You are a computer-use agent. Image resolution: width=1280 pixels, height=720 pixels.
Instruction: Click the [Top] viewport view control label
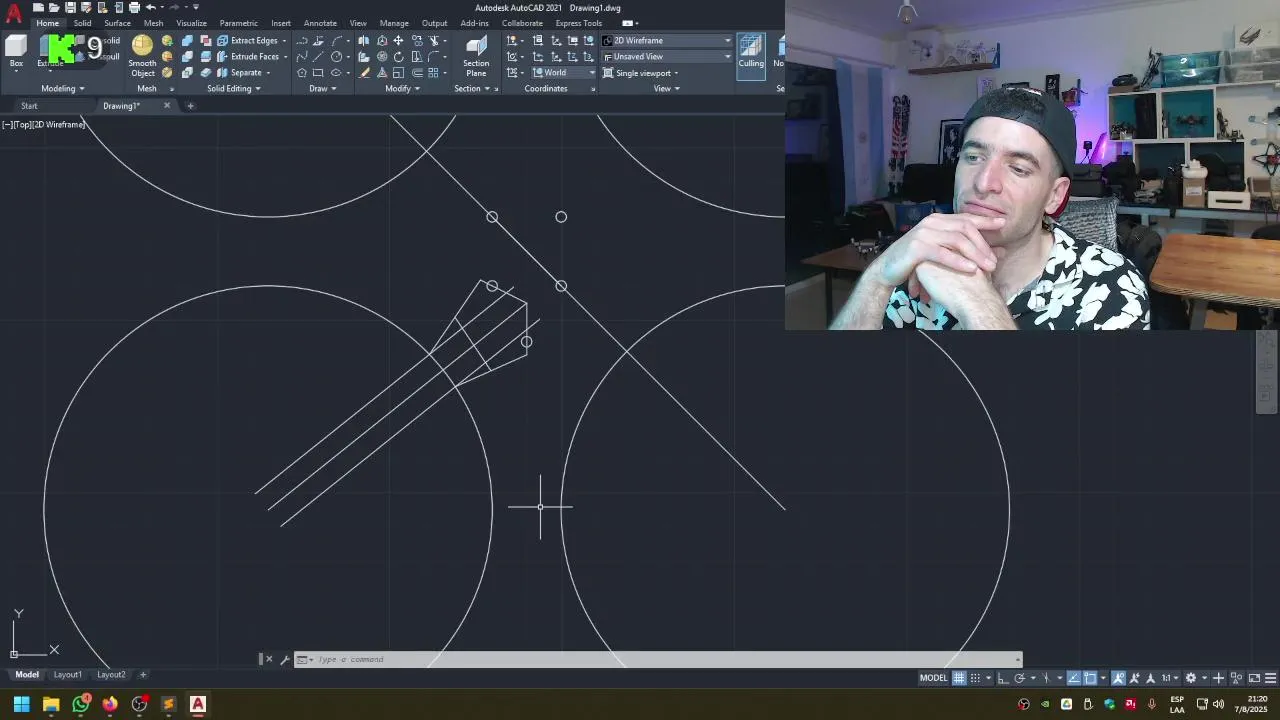[21, 124]
